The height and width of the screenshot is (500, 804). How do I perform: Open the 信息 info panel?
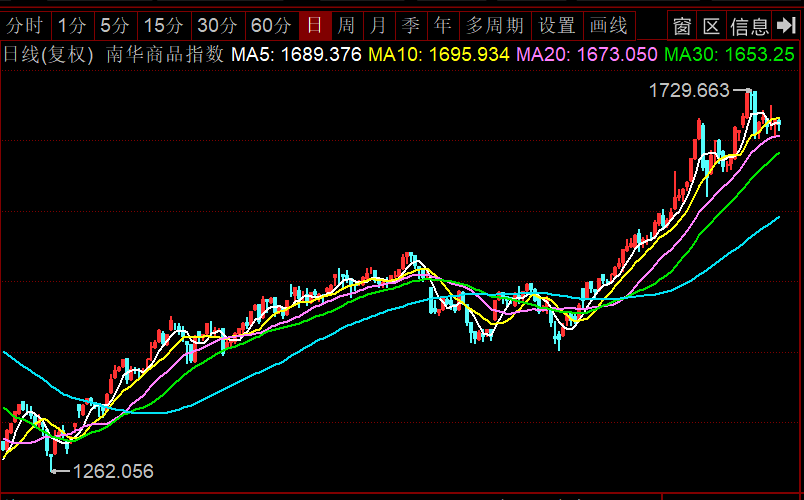pos(749,26)
